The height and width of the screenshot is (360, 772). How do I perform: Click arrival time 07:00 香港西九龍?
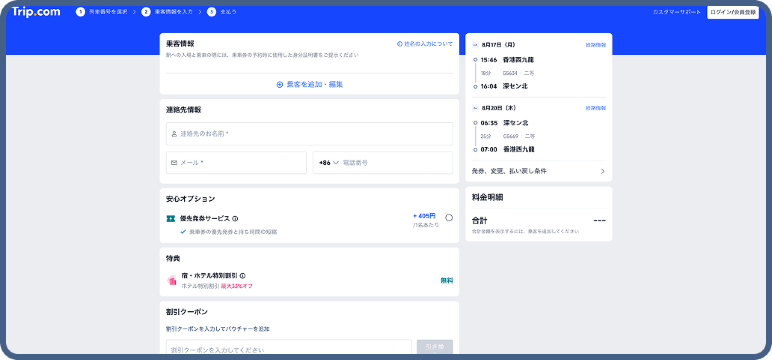tap(507, 149)
